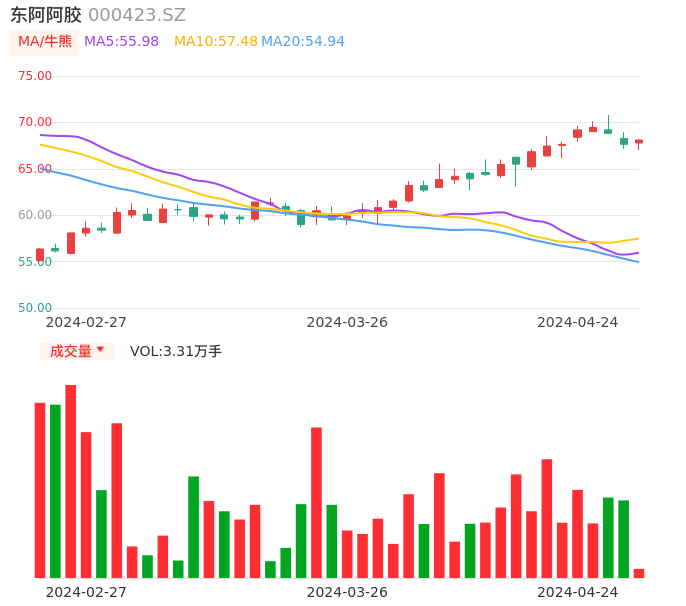
Task: Click the 50.00 price axis label
Action: coord(35,308)
